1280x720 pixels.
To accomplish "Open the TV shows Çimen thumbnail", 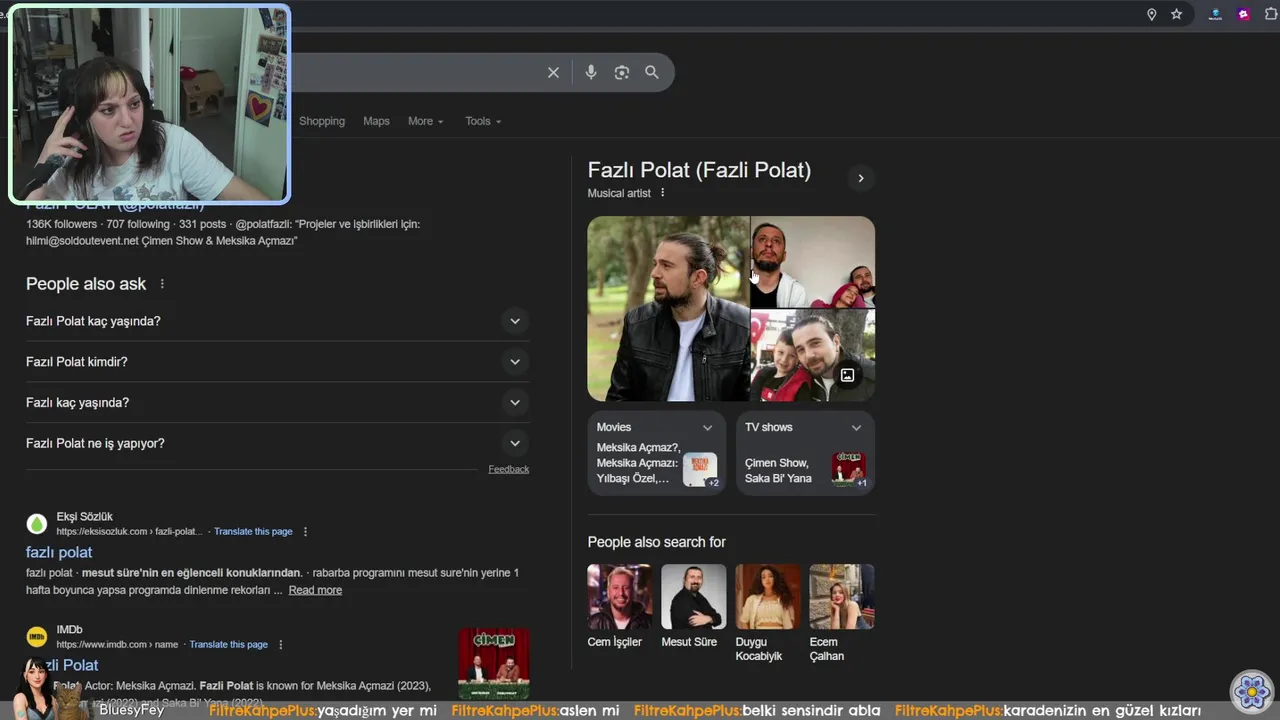I will [849, 470].
